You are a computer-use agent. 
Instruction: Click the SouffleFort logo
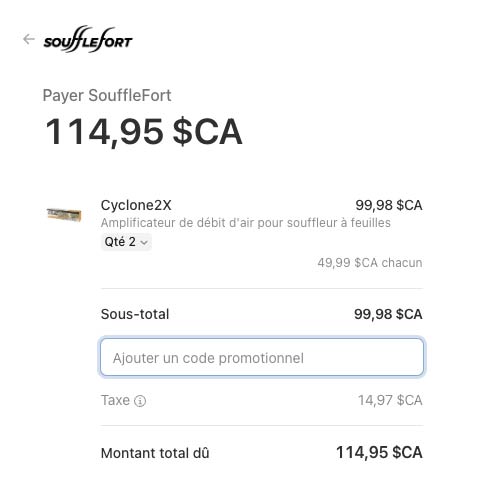coord(88,39)
